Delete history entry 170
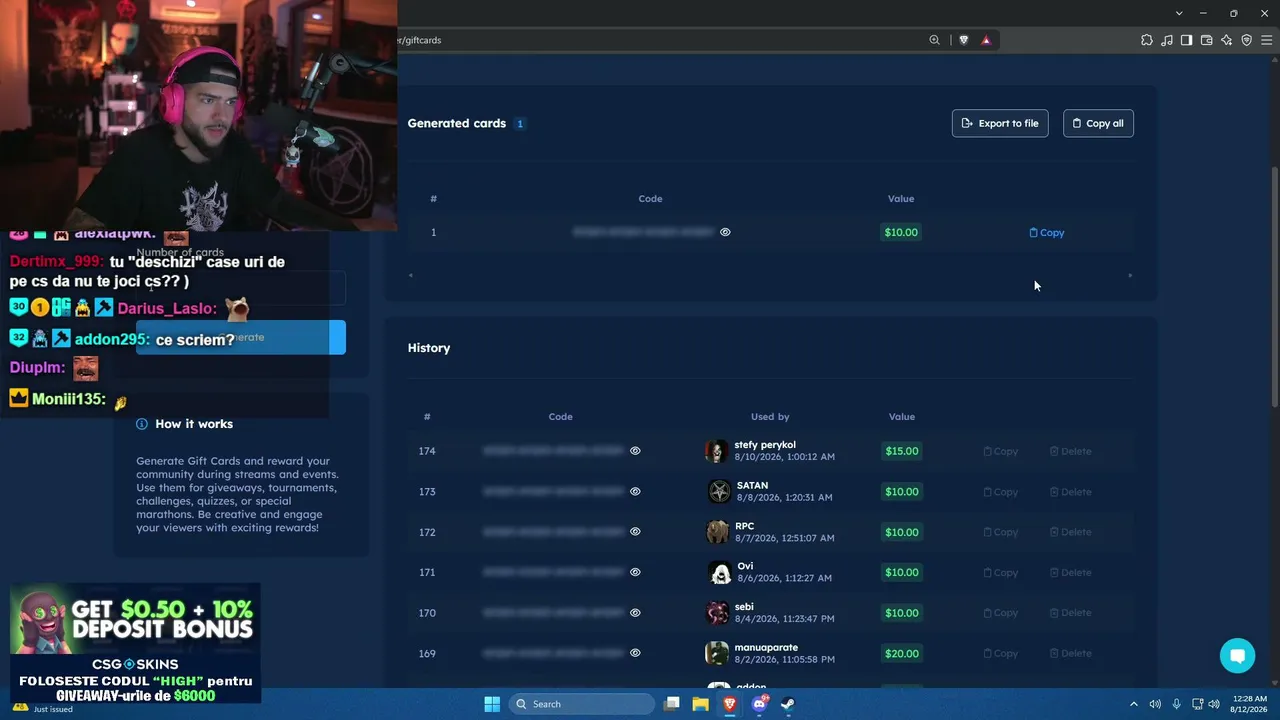1280x720 pixels. click(x=1070, y=613)
